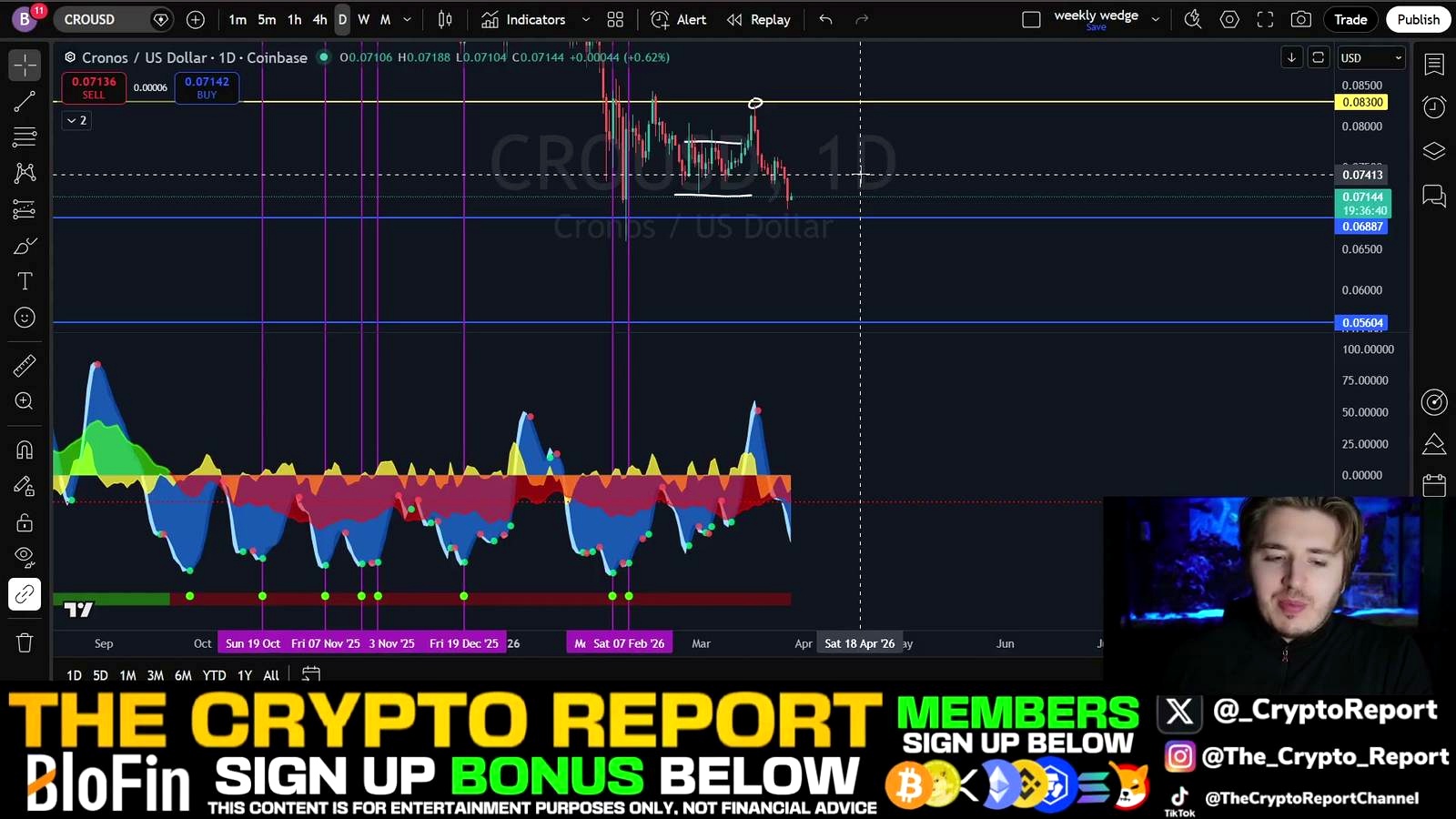Remove drawings with trash icon
1456x819 pixels.
(25, 642)
